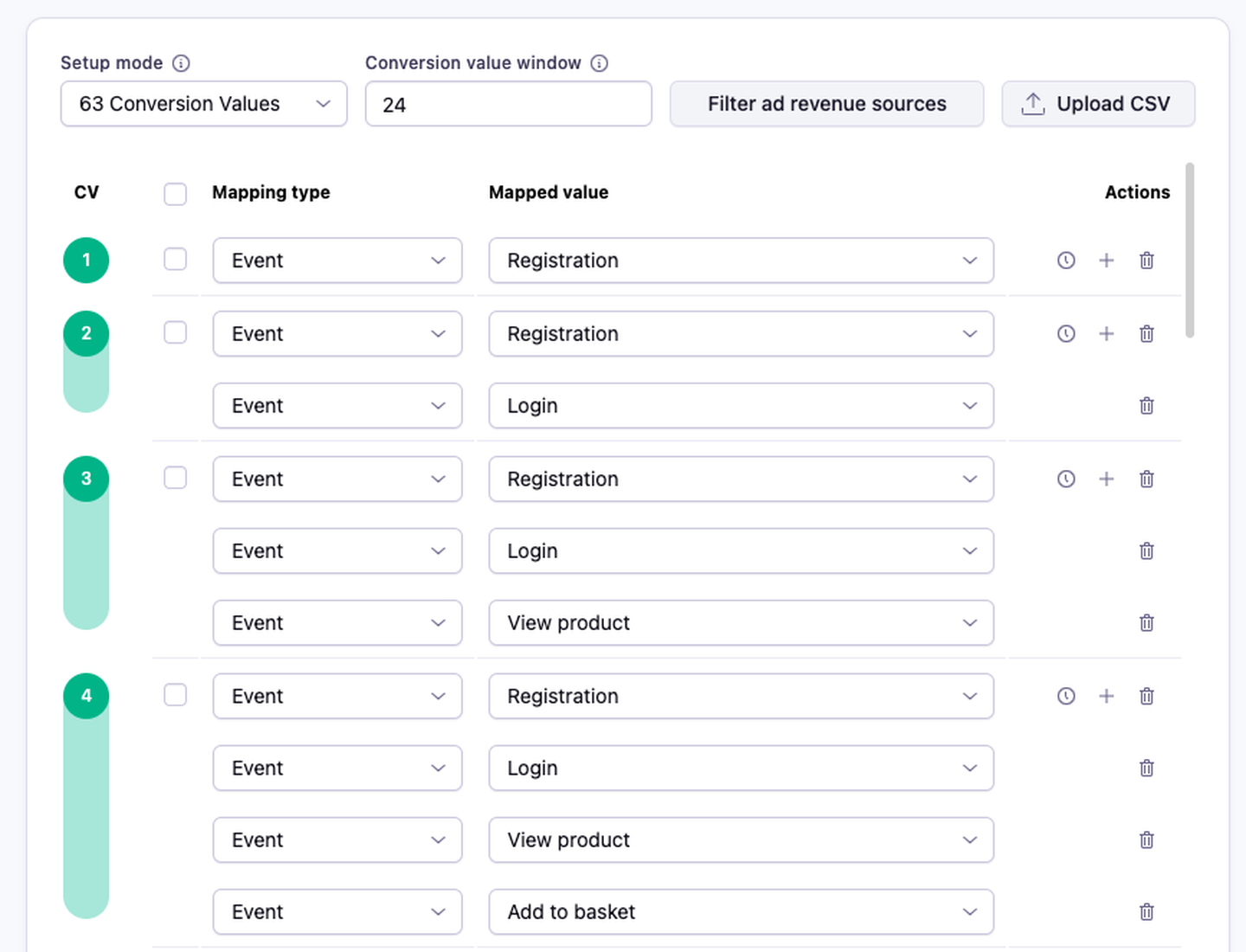This screenshot has height=952, width=1246.
Task: Delete the View product event under CV 3
Action: pos(1146,623)
